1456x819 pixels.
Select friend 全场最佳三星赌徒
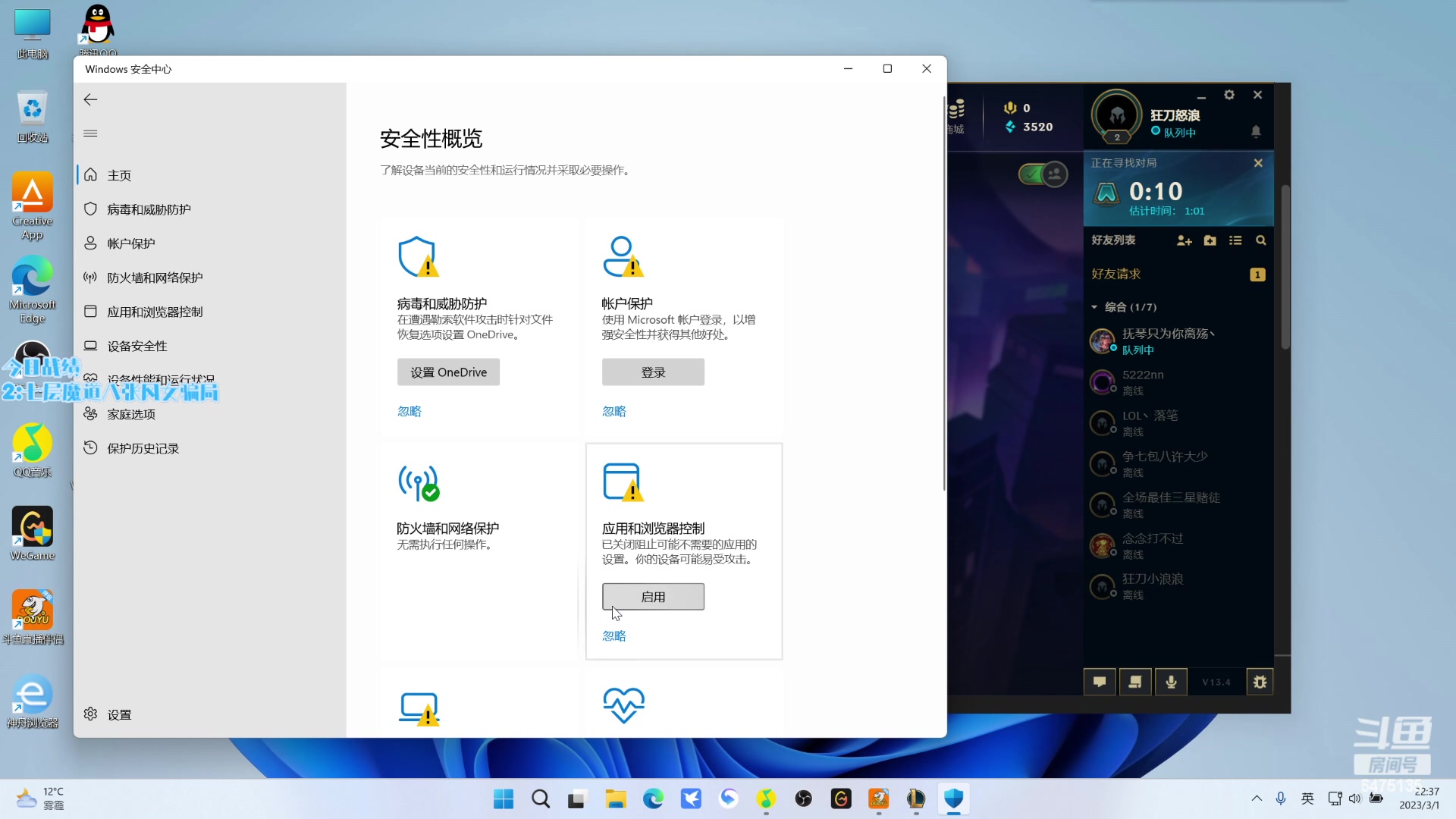[x=1178, y=505]
